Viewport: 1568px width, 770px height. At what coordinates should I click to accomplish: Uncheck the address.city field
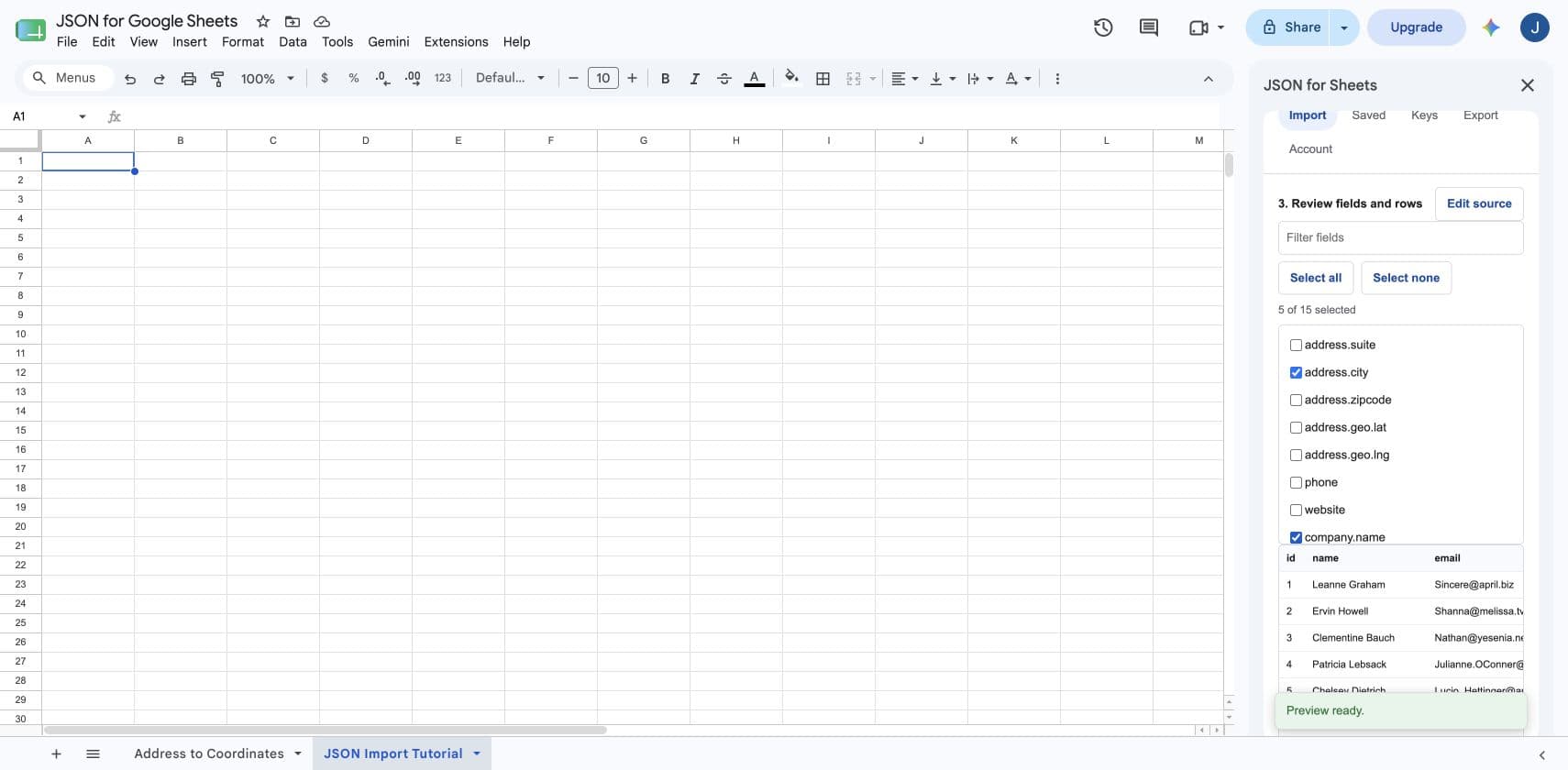point(1296,373)
